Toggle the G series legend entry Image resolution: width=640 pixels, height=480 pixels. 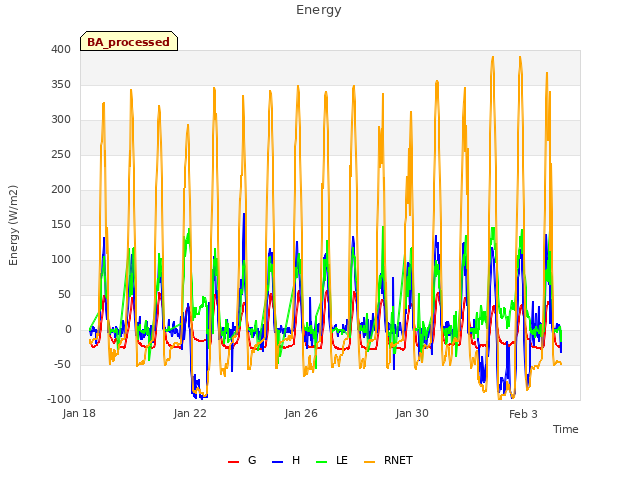click(x=242, y=461)
